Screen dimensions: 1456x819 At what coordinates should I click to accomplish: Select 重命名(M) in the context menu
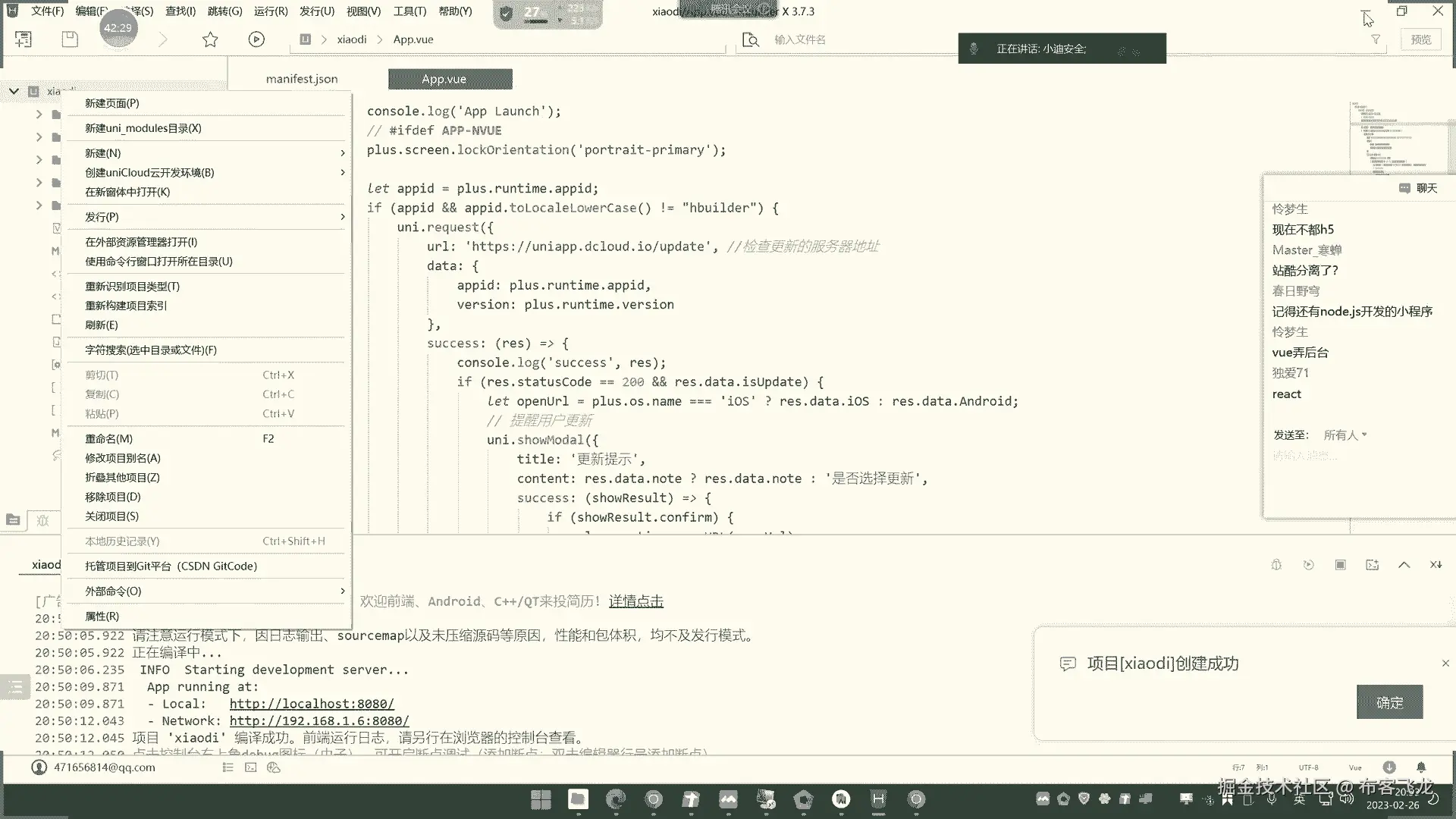coord(109,439)
